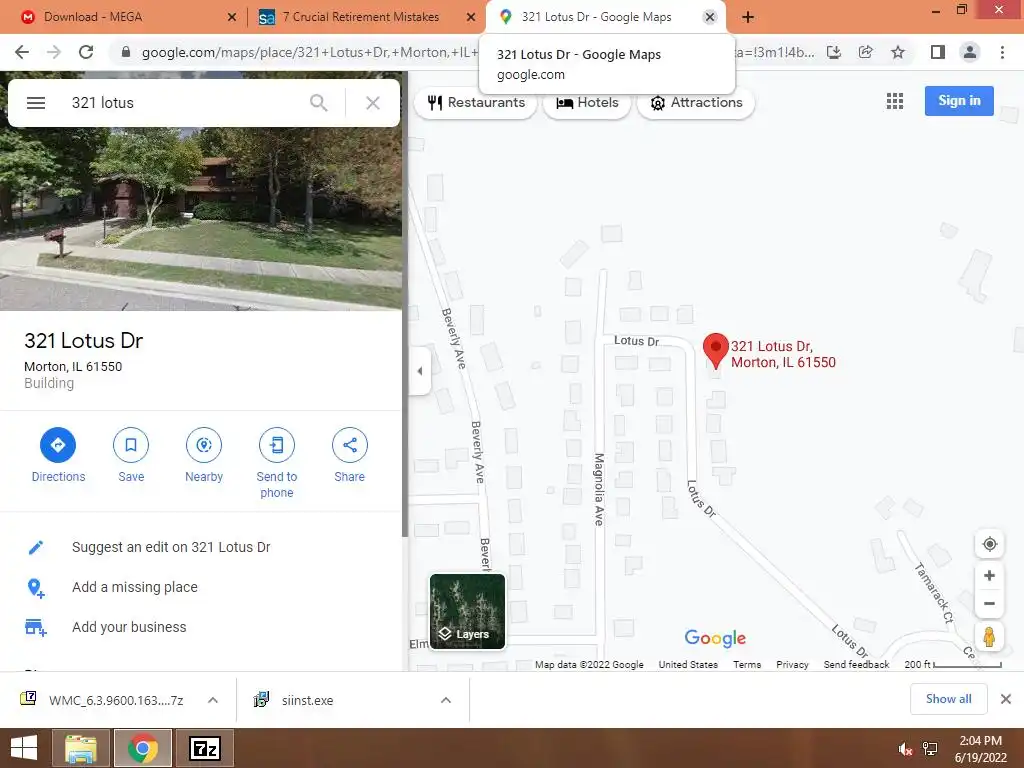
Task: Open Chrome three-dot menu
Action: [x=1002, y=52]
